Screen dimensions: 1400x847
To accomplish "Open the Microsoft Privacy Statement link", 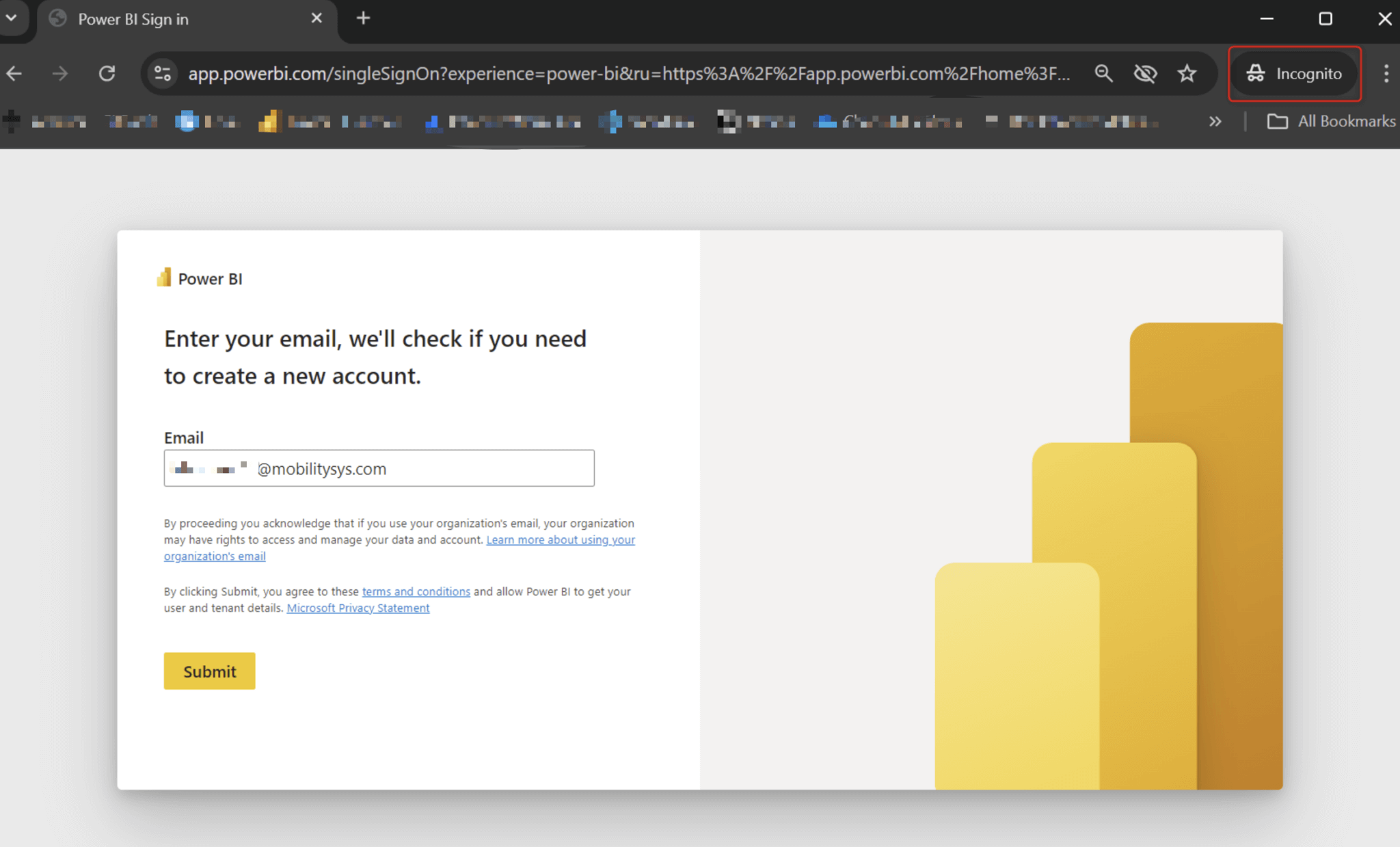I will pos(358,608).
